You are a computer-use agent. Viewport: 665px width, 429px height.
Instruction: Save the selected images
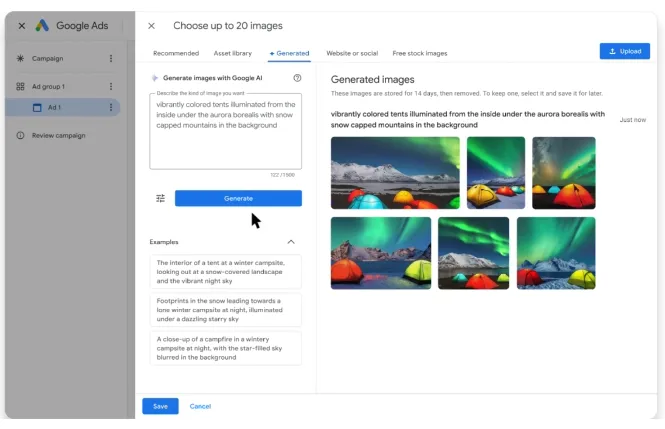tap(160, 406)
